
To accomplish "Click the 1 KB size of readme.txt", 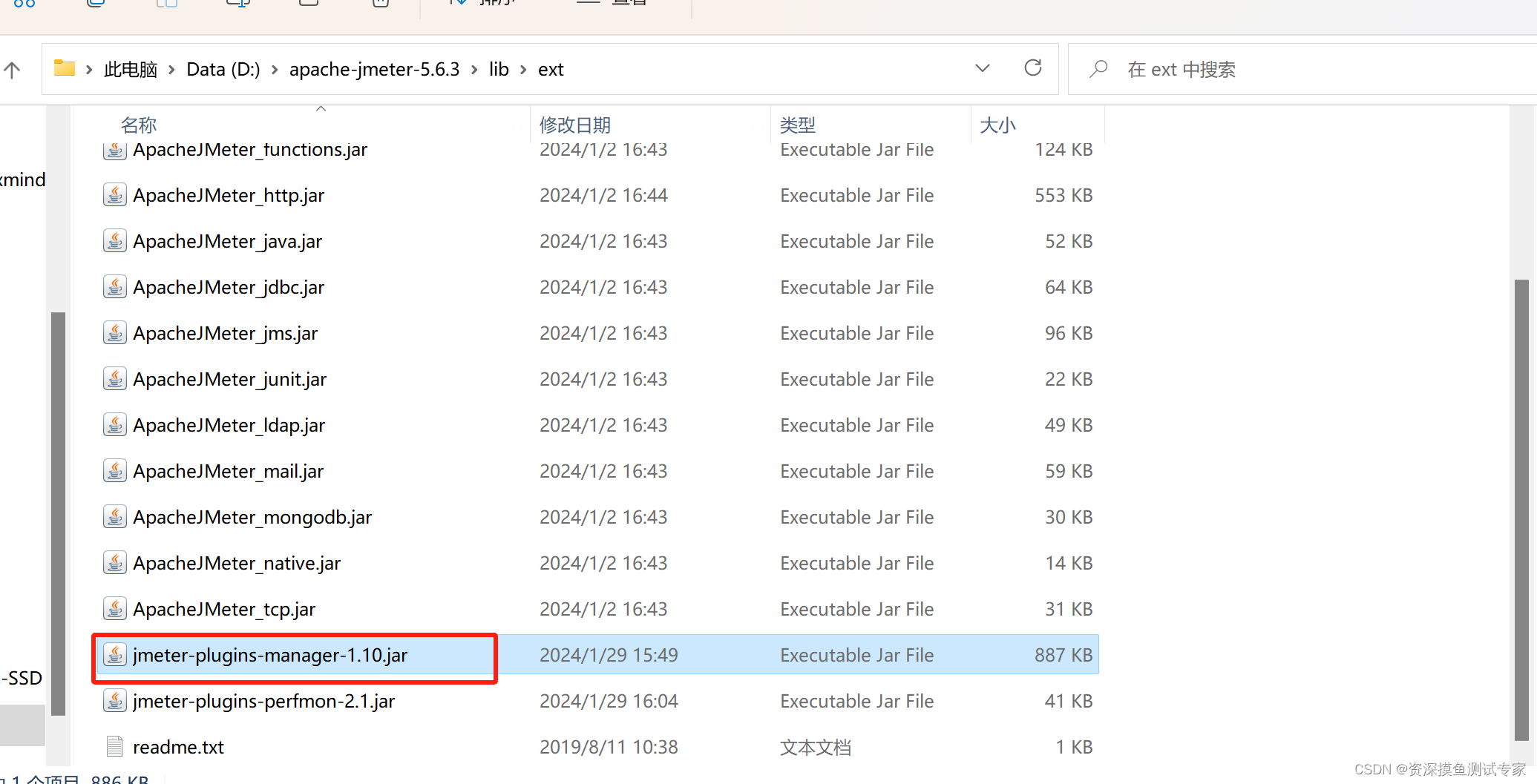I will pyautogui.click(x=1075, y=747).
